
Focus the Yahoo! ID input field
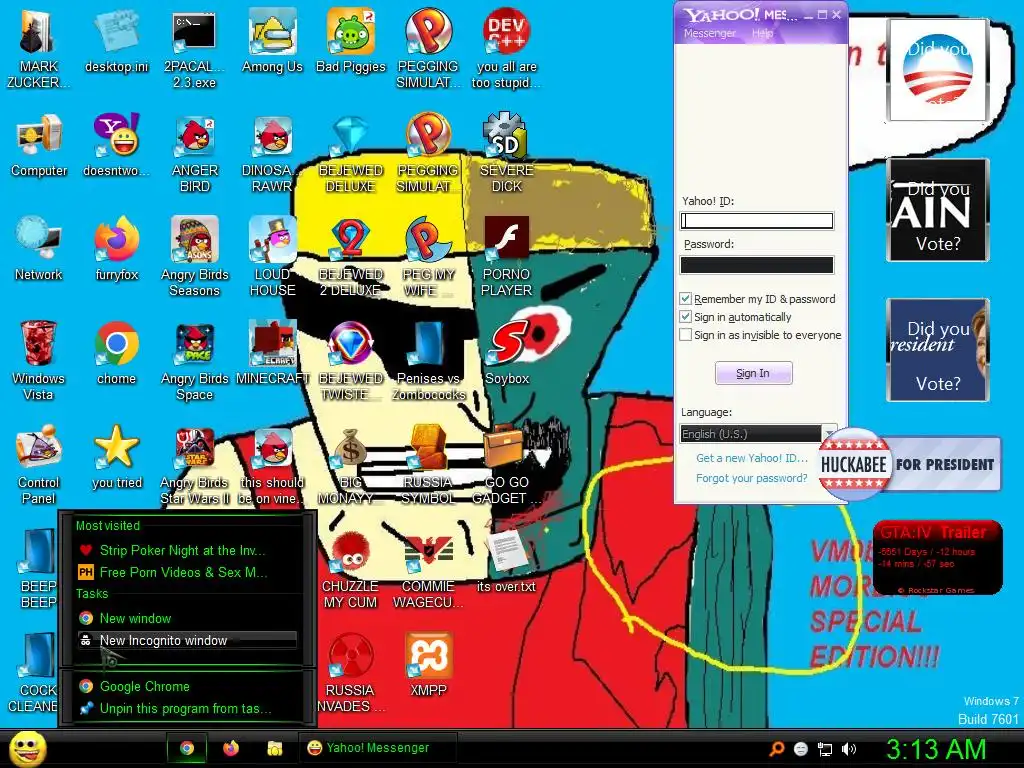click(x=757, y=221)
